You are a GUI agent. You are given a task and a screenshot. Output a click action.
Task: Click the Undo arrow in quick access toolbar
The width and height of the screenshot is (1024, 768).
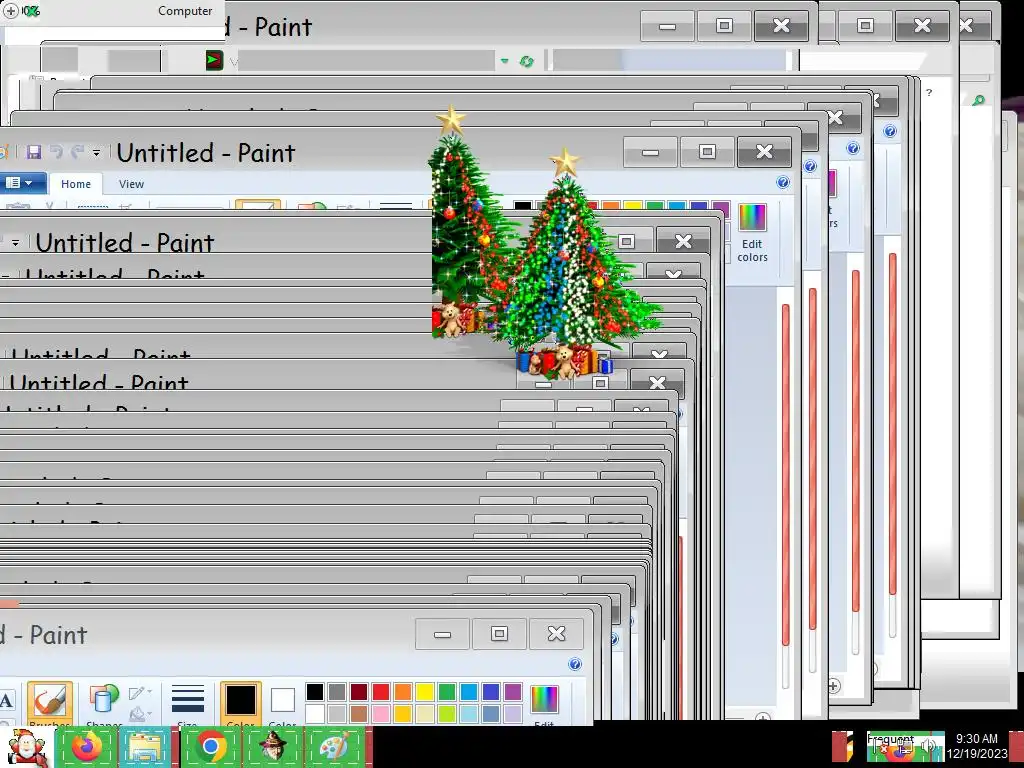tap(56, 152)
